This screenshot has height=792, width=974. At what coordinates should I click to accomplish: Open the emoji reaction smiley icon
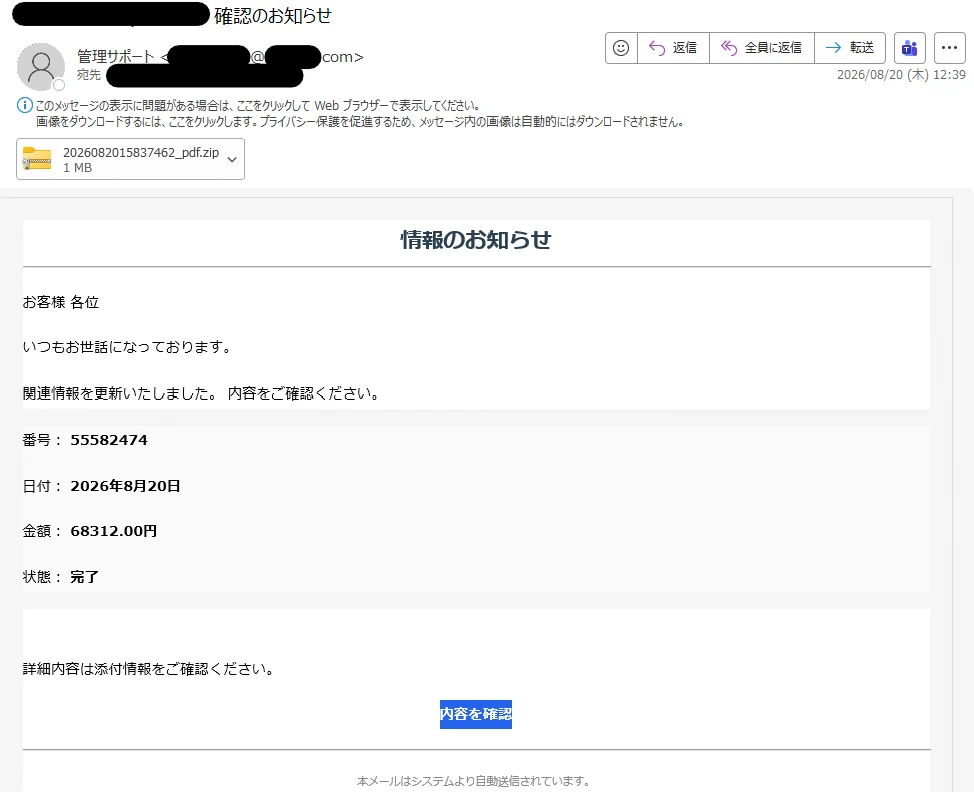click(621, 48)
